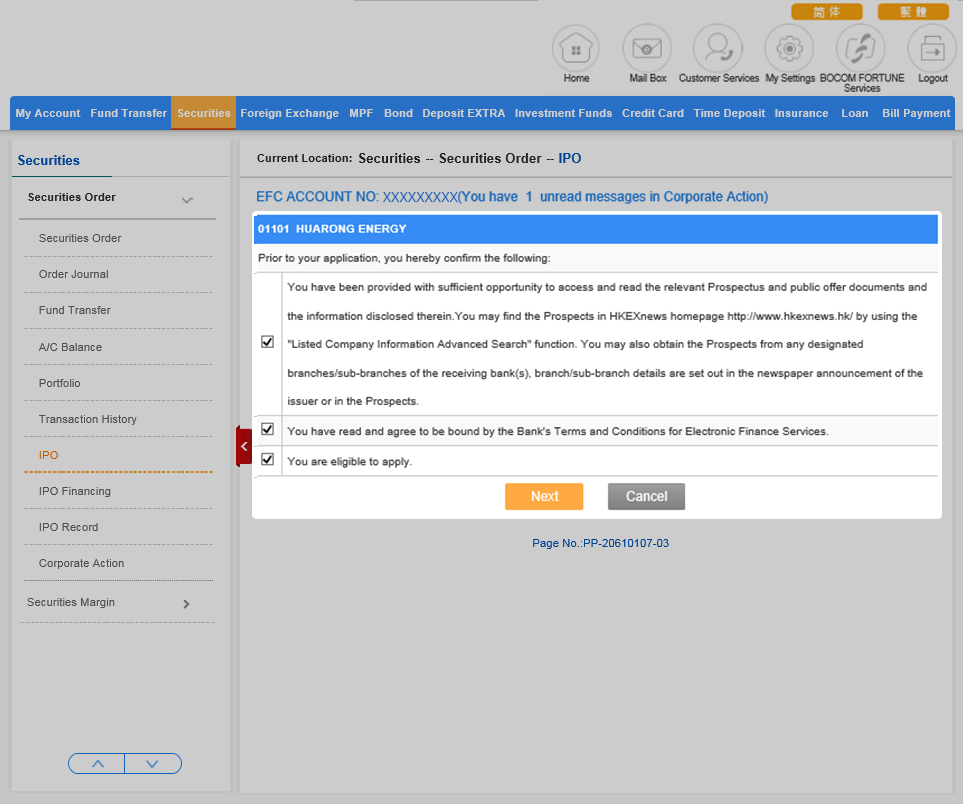Click the Next button
Screen dimensions: 963x804
click(544, 497)
